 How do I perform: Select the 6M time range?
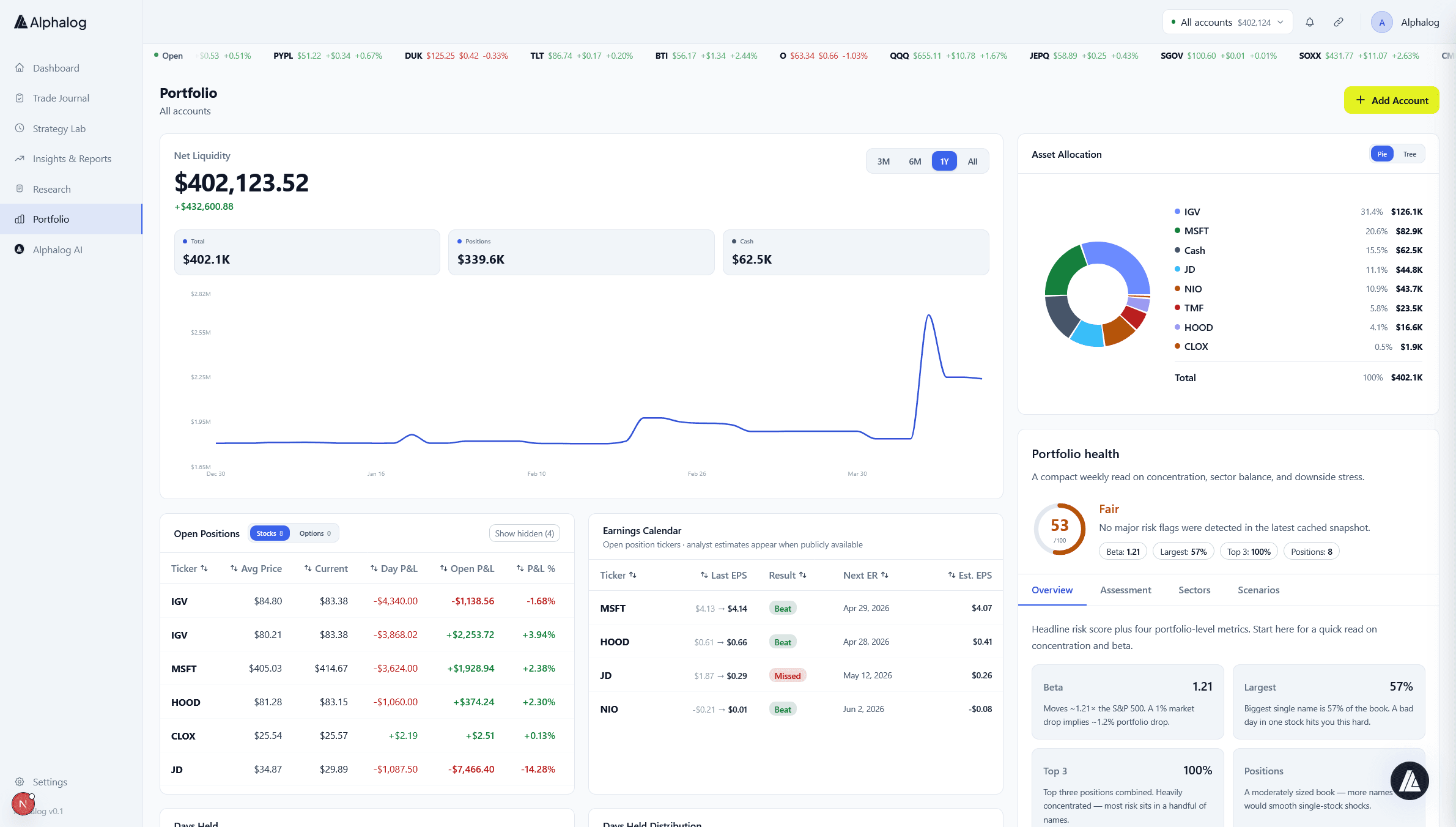coord(915,161)
